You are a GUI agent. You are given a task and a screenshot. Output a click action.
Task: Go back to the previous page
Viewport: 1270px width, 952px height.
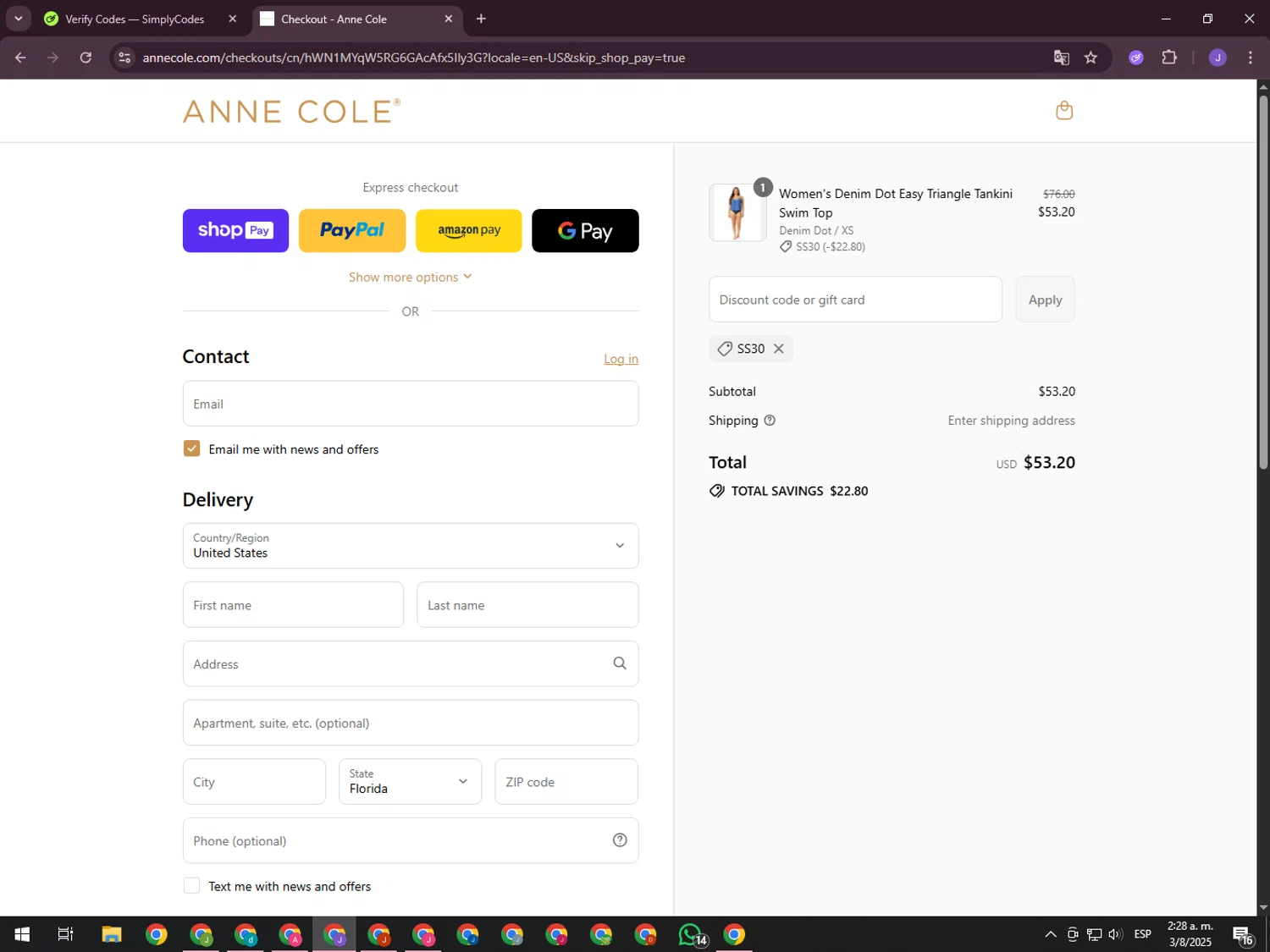point(20,58)
